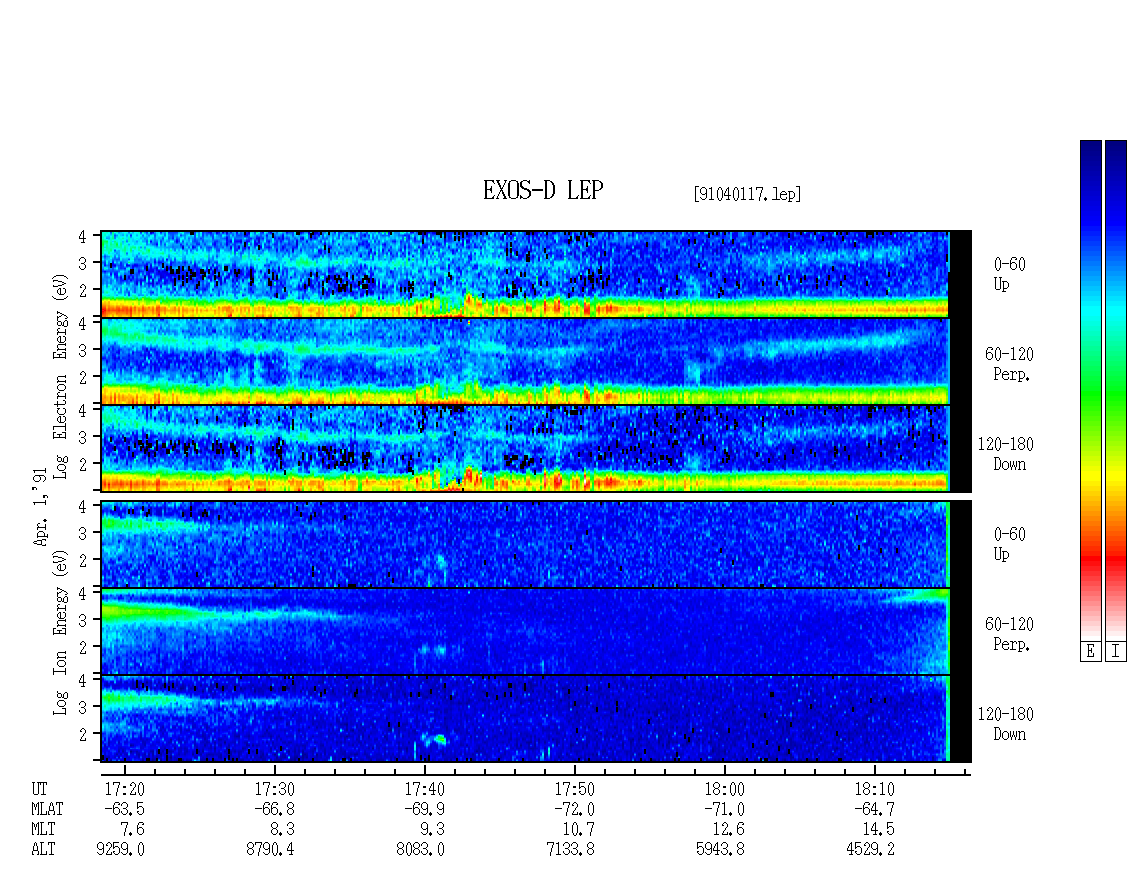1130x875 pixels.
Task: Click the MLAT value -63.5
Action: 125,809
